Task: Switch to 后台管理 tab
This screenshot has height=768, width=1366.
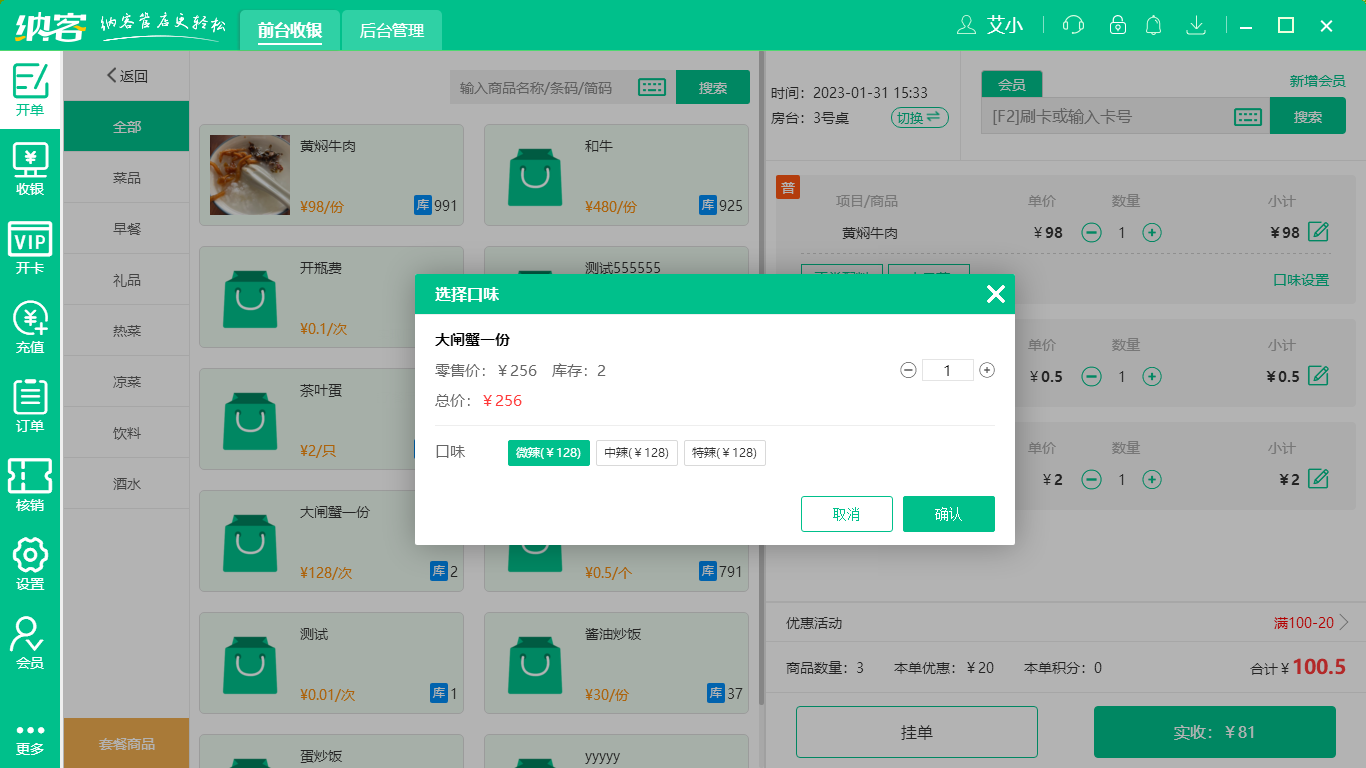Action: 392,30
